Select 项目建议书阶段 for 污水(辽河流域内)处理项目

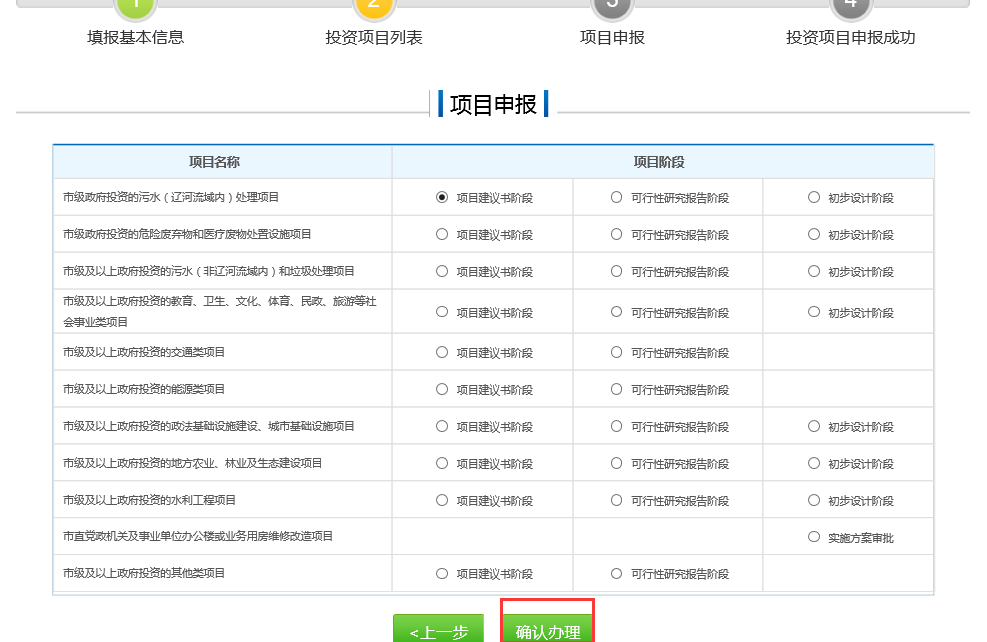point(442,197)
